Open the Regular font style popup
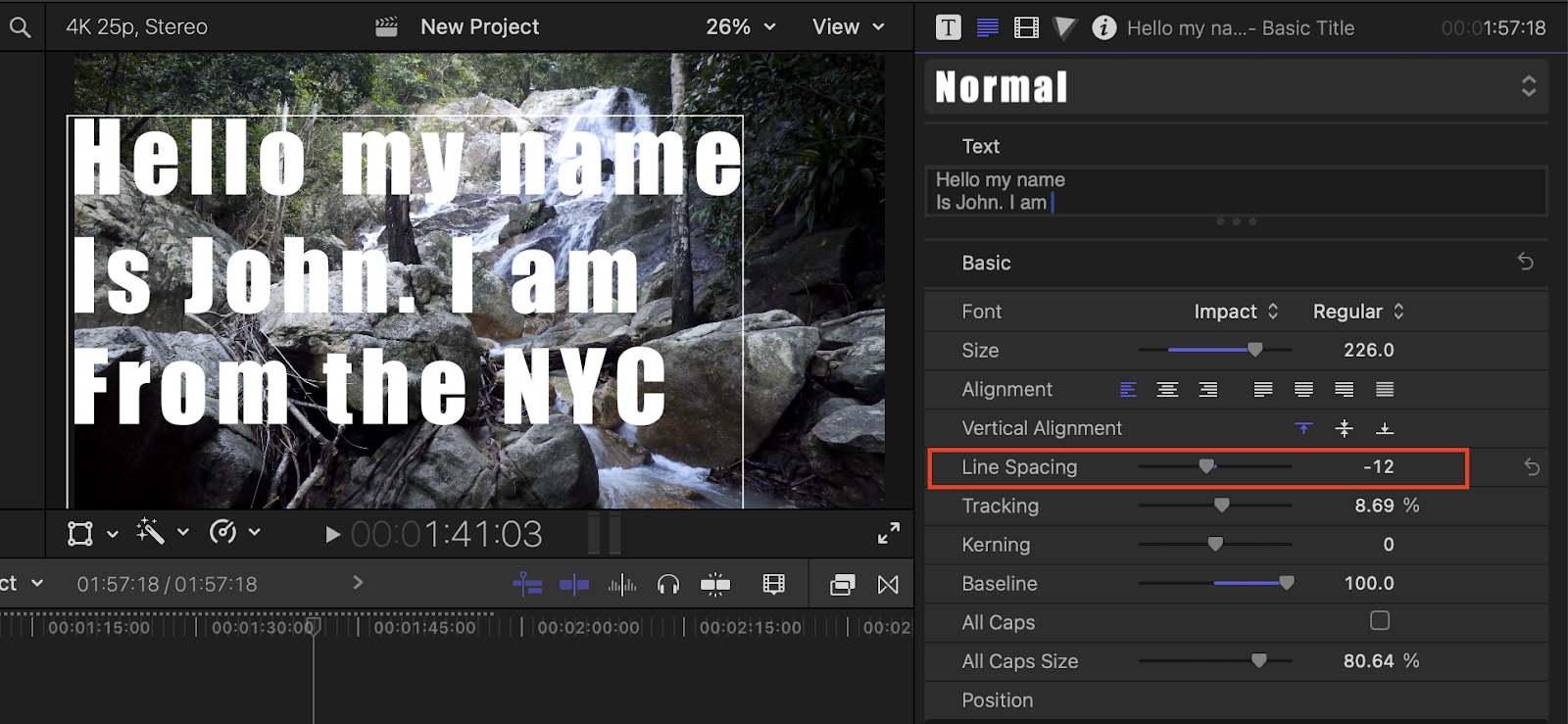 1358,312
